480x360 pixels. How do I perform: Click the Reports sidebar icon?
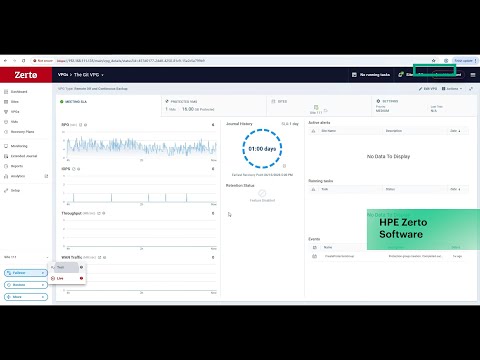coord(6,166)
